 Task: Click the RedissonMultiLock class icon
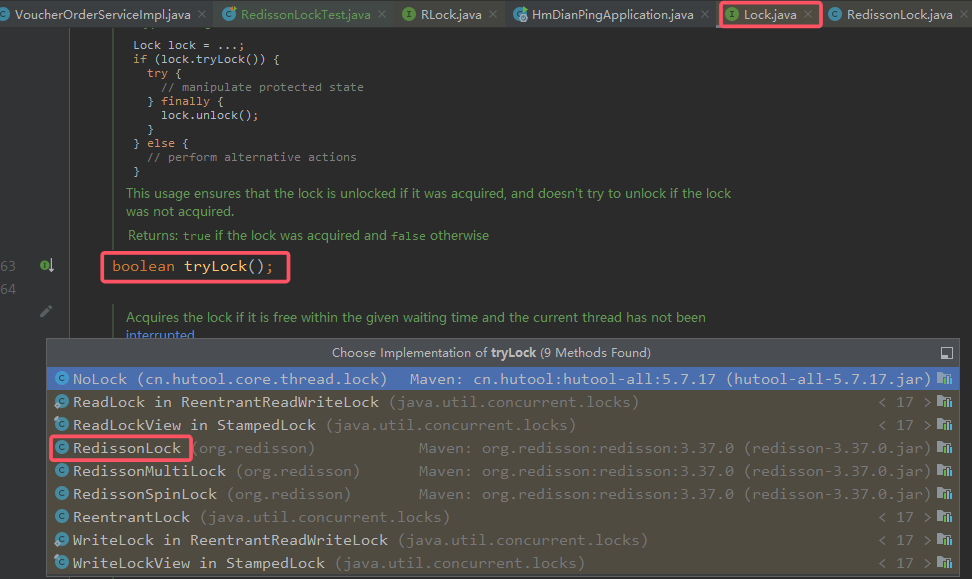pos(61,470)
